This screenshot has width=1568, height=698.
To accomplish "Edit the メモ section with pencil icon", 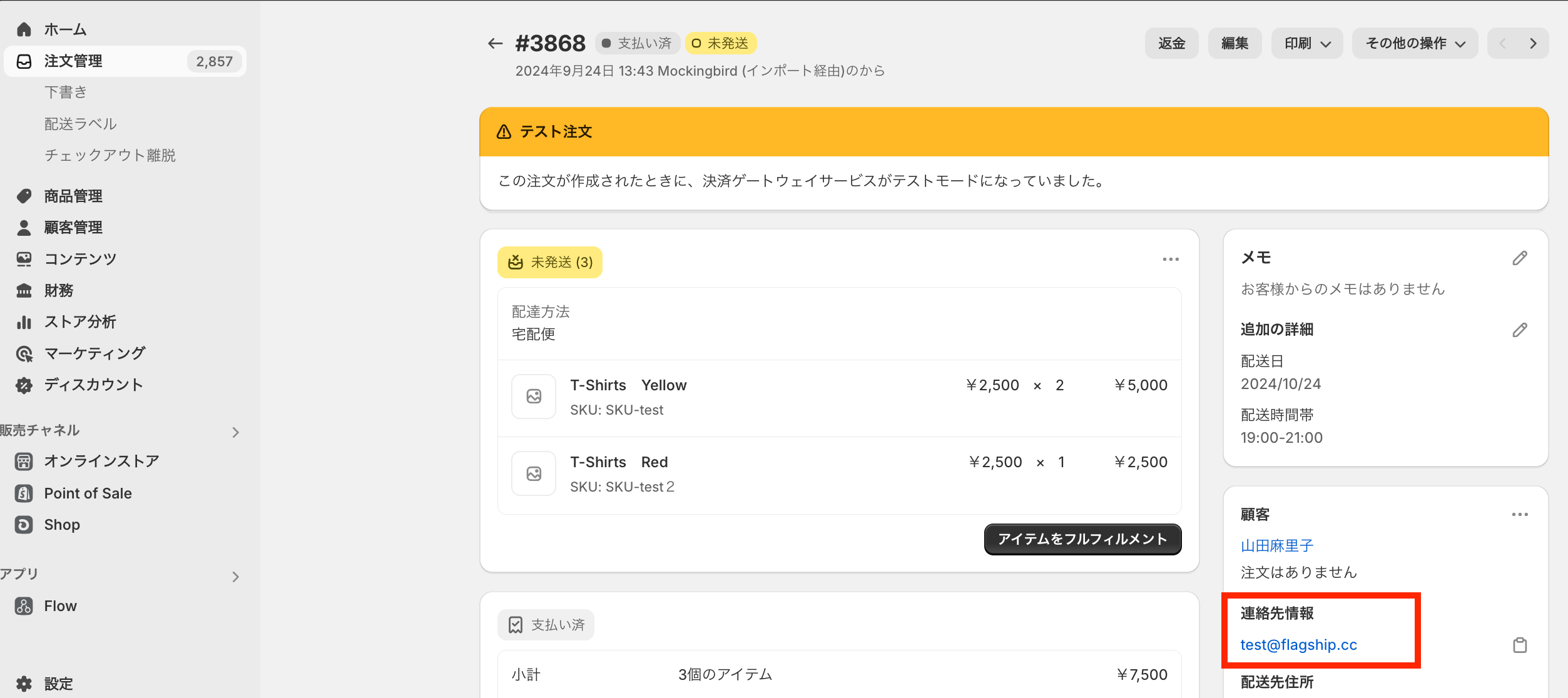I will click(1520, 258).
